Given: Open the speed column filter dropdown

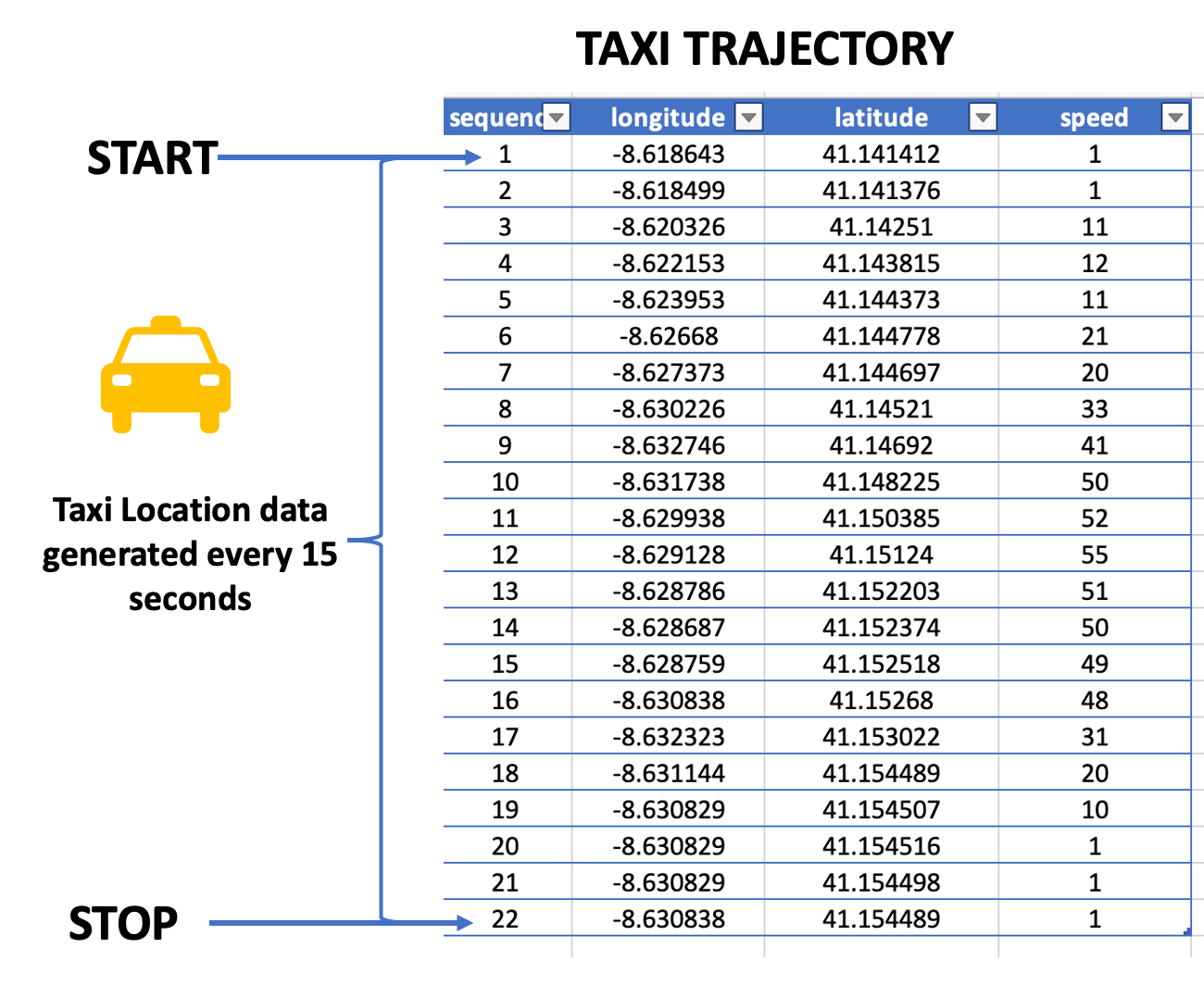Looking at the screenshot, I should 1175,118.
